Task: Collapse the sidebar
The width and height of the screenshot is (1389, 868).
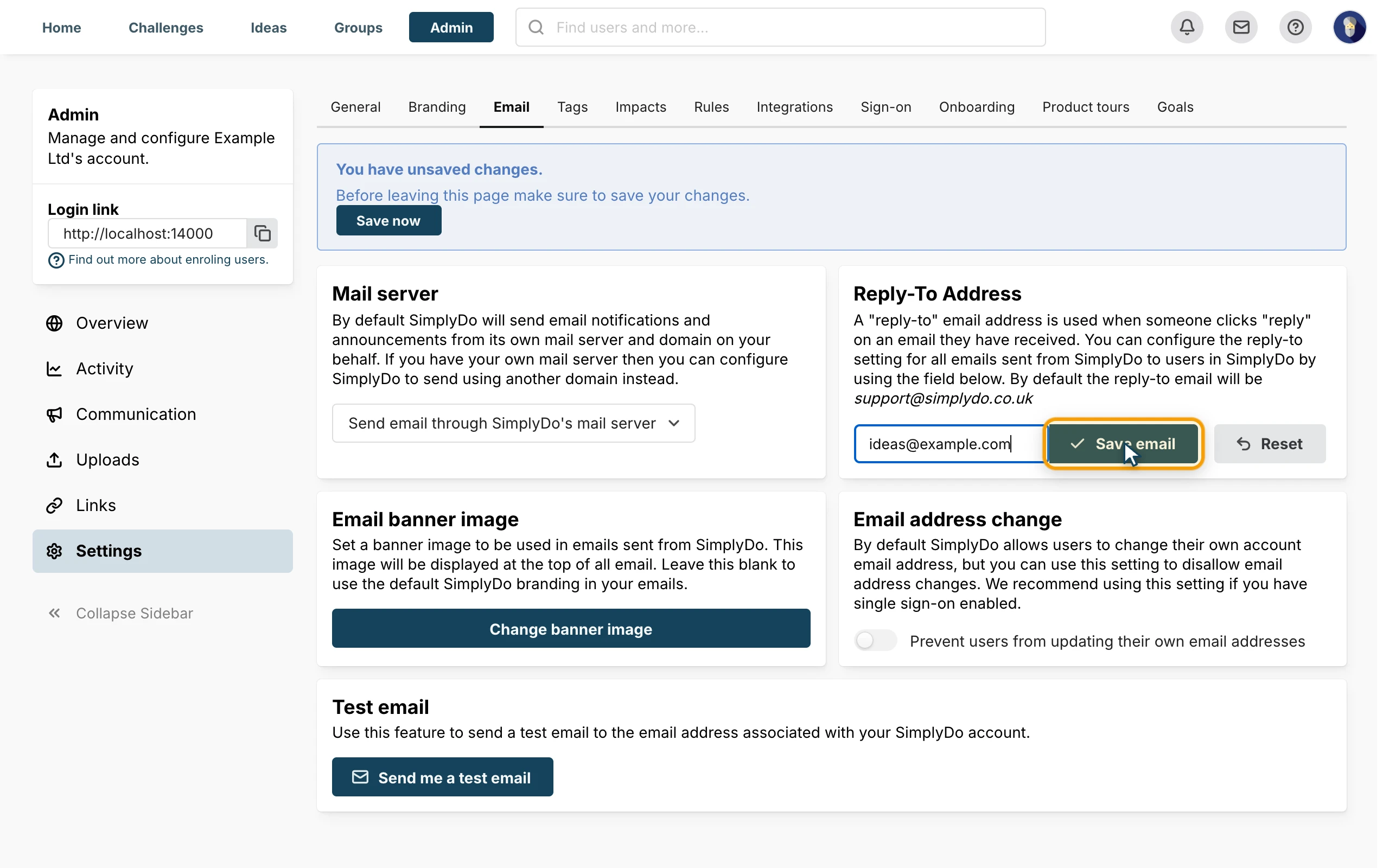Action: [120, 613]
